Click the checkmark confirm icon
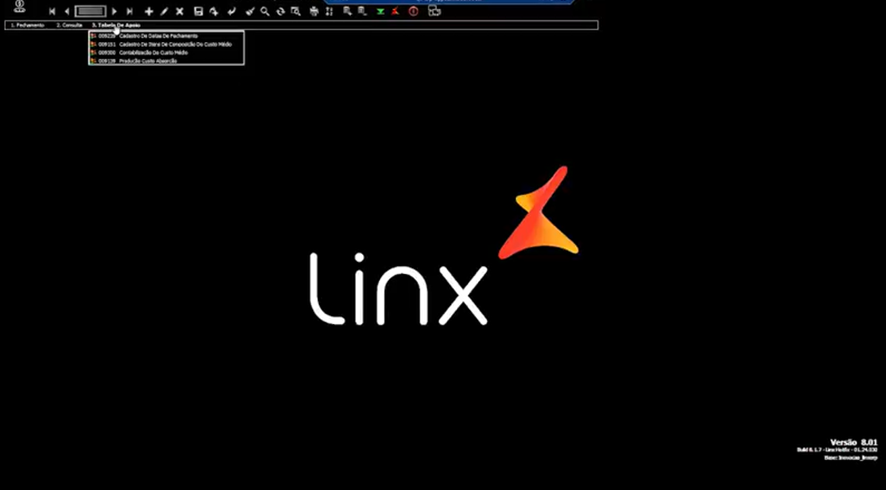Viewport: 886px width, 490px height. 232,11
